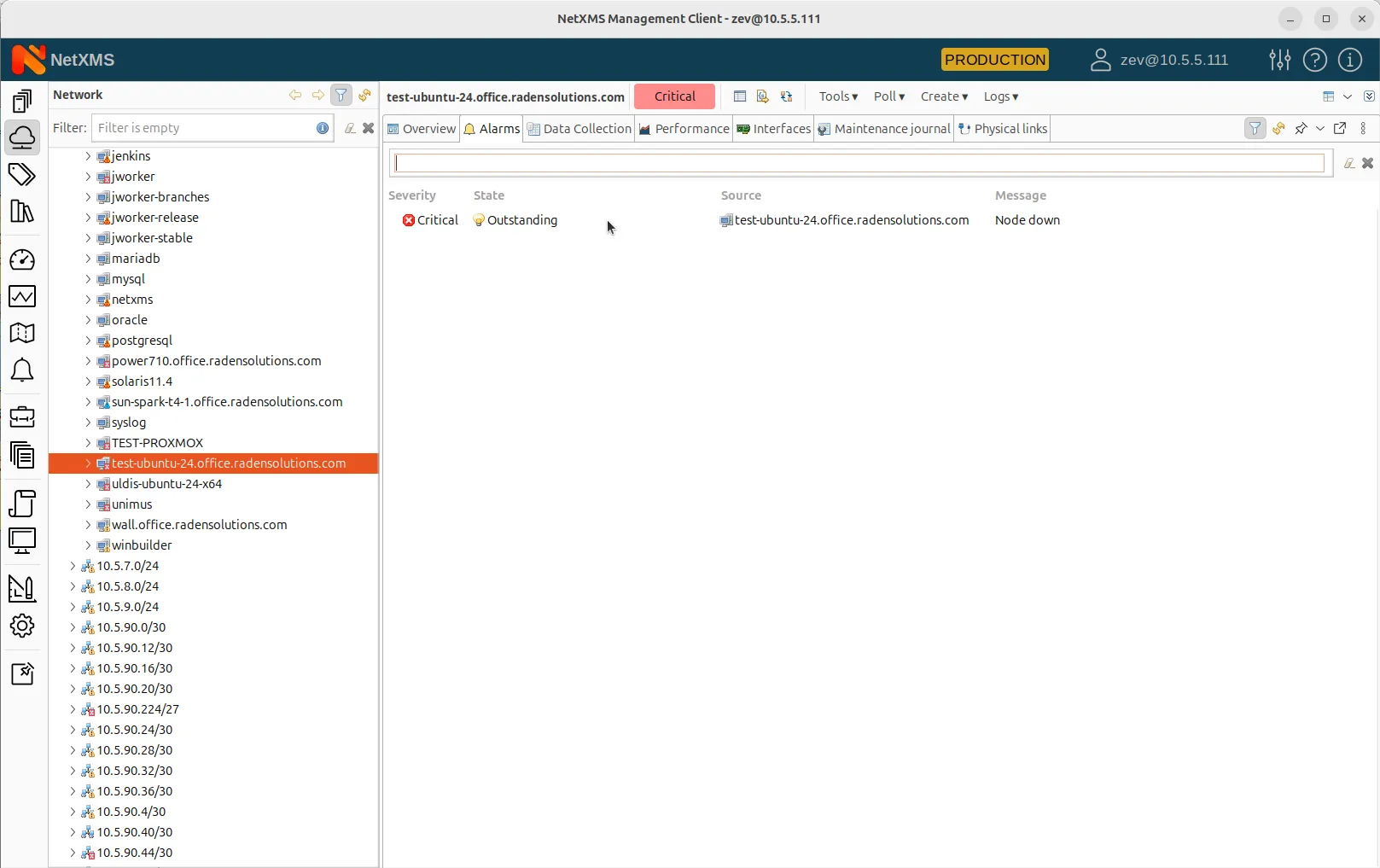Viewport: 1380px width, 868px height.
Task: Open the Tools dropdown menu
Action: [837, 96]
